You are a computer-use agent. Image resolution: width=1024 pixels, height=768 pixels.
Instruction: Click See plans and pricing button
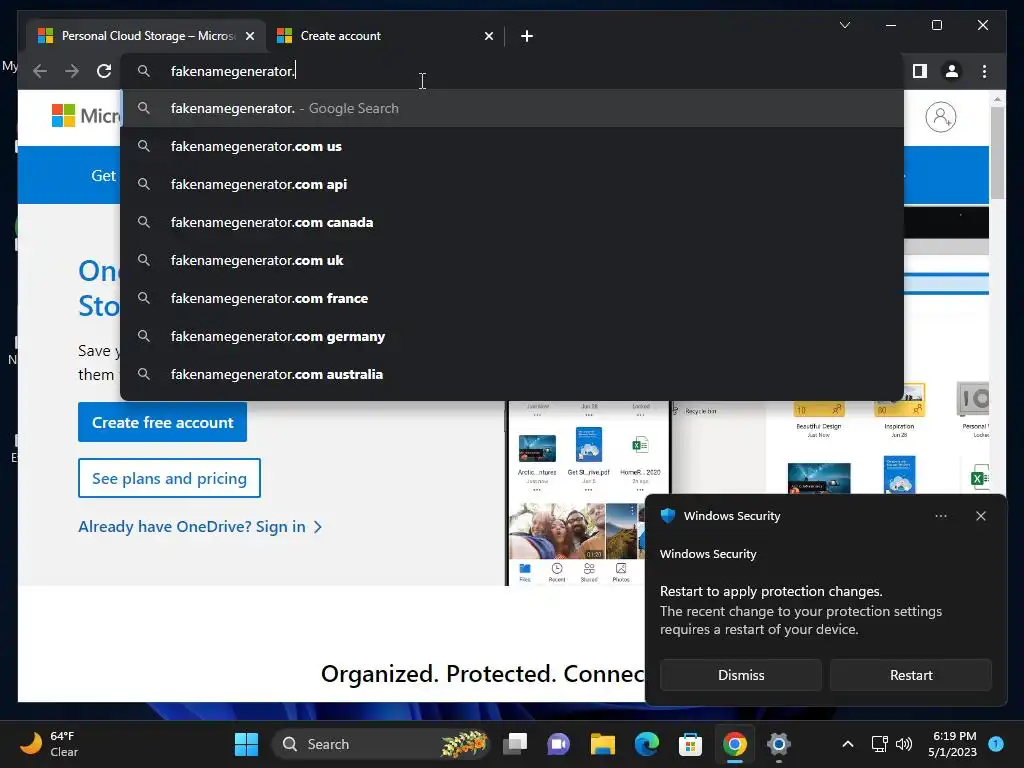pos(169,478)
